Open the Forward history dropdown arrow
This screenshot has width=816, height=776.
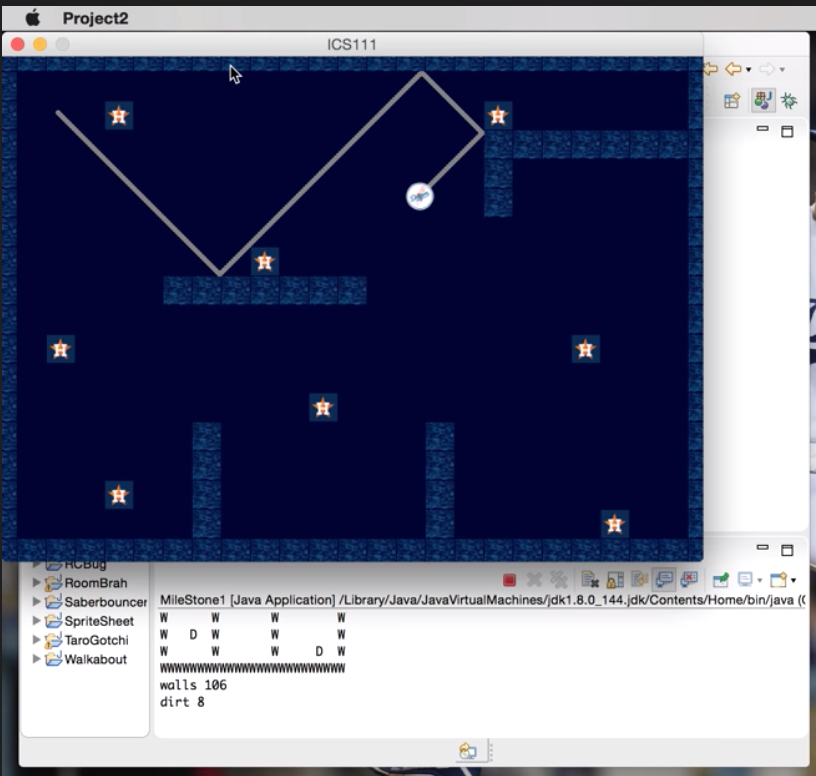click(x=782, y=69)
